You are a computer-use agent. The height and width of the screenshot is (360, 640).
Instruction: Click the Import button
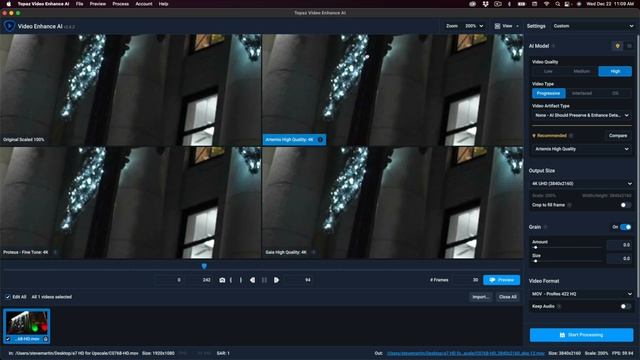[481, 297]
